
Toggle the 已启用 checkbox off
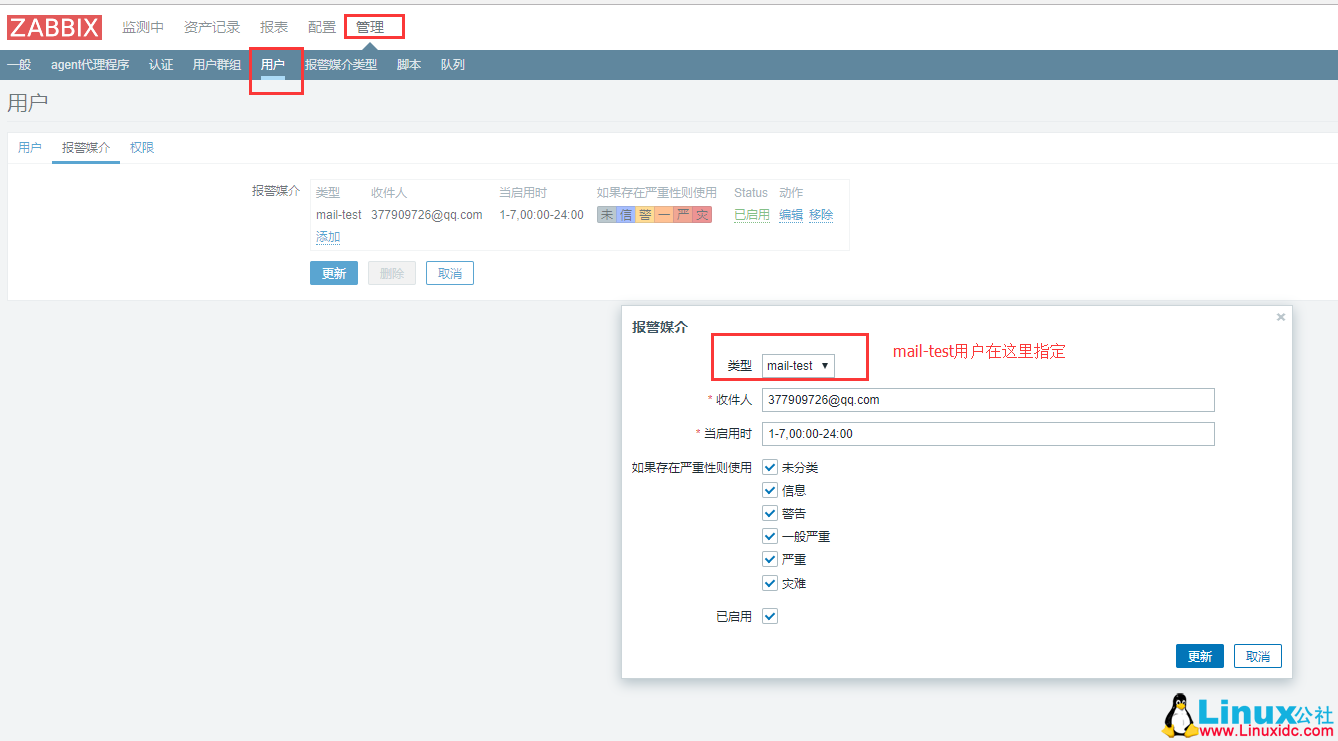pos(770,615)
